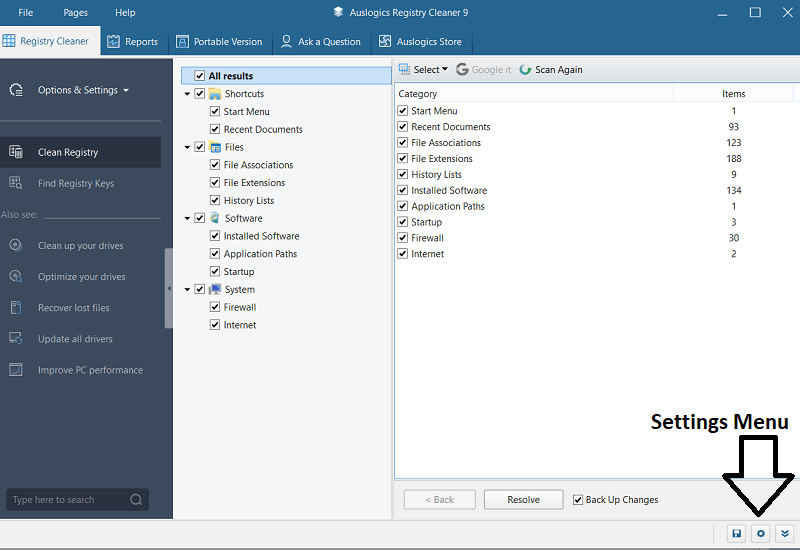Screen dimensions: 800x550
Task: Click the Resolve button
Action: (x=523, y=500)
